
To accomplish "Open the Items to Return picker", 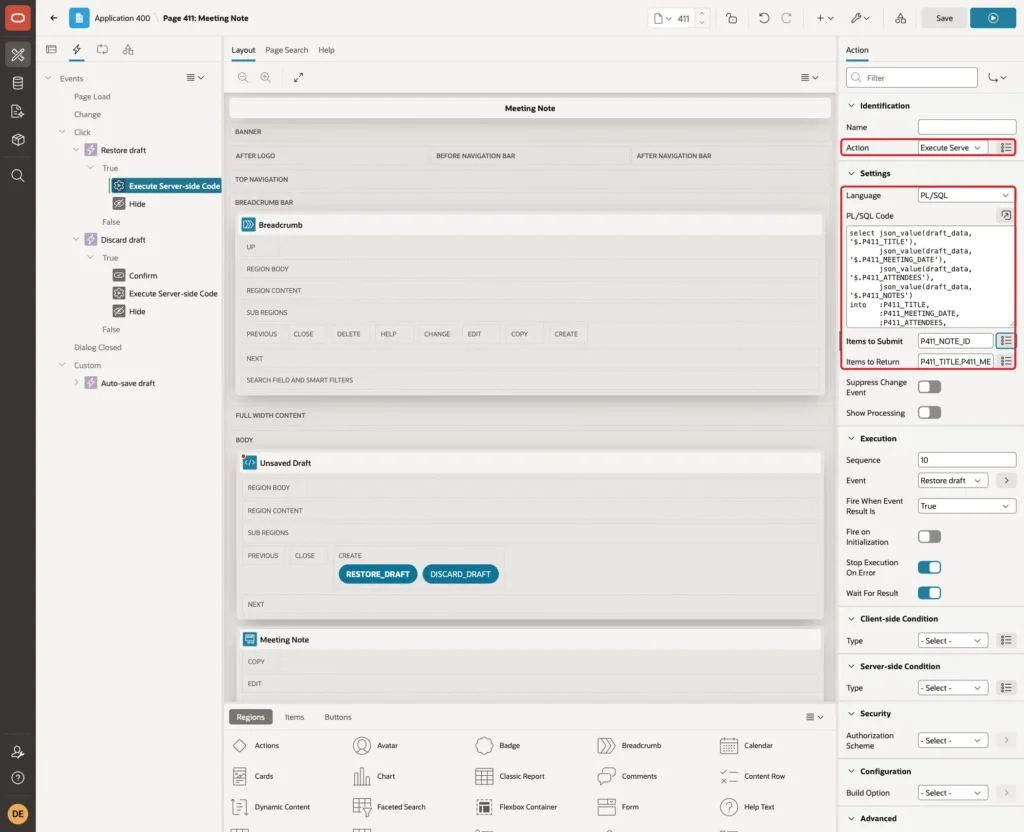I will click(1006, 361).
